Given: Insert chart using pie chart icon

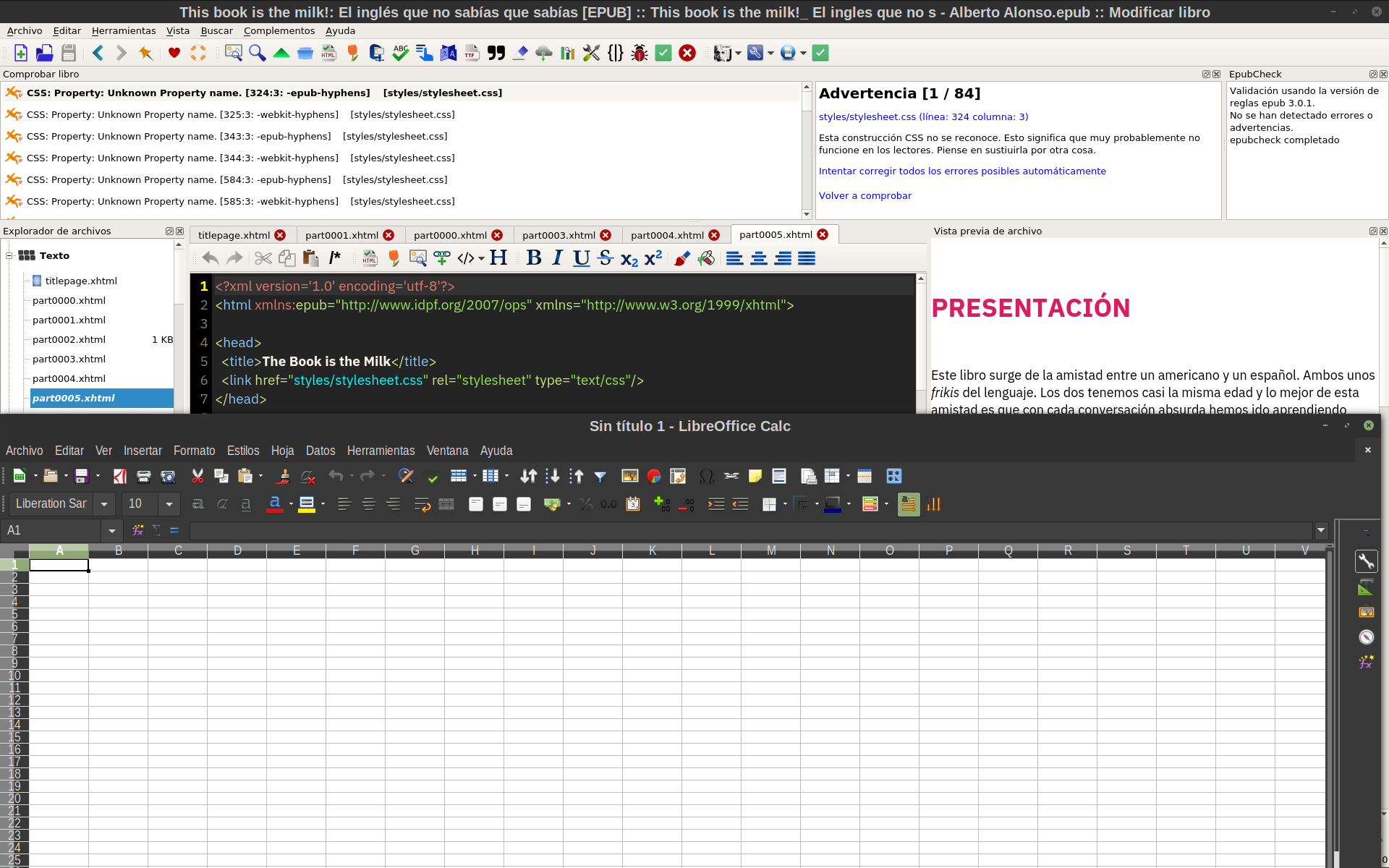Looking at the screenshot, I should [x=654, y=476].
